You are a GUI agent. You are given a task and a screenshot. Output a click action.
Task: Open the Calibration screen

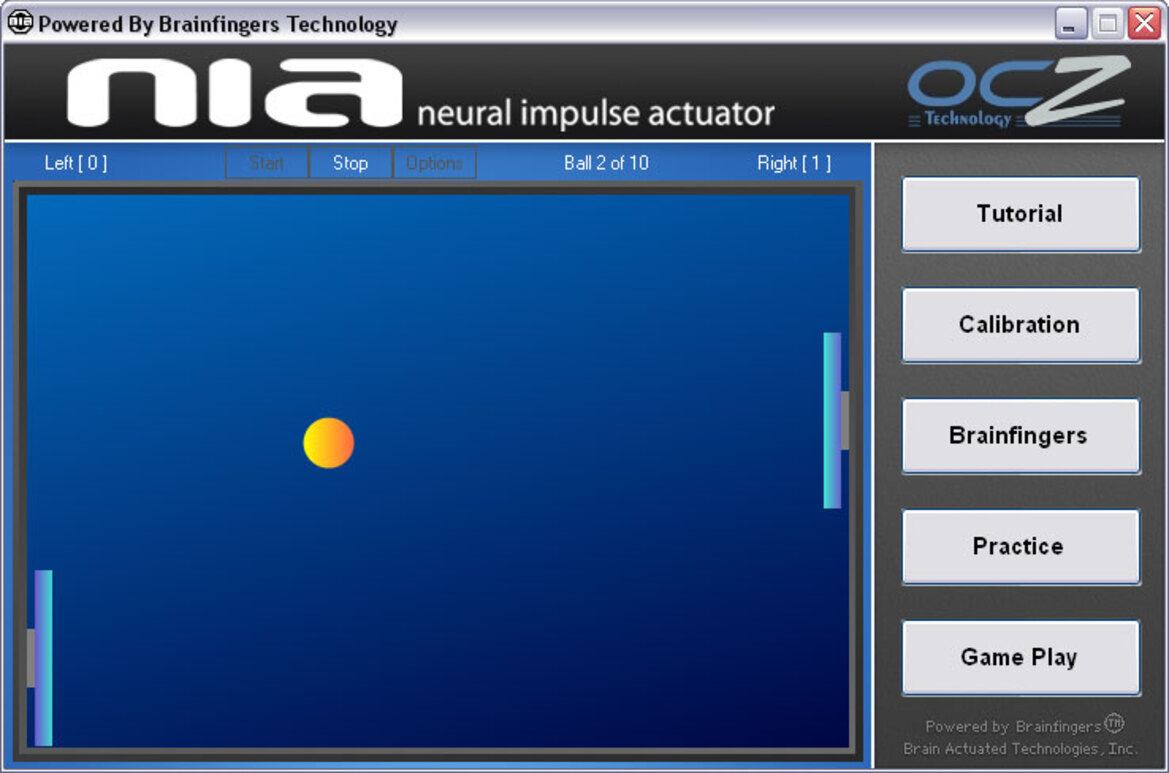point(1020,325)
